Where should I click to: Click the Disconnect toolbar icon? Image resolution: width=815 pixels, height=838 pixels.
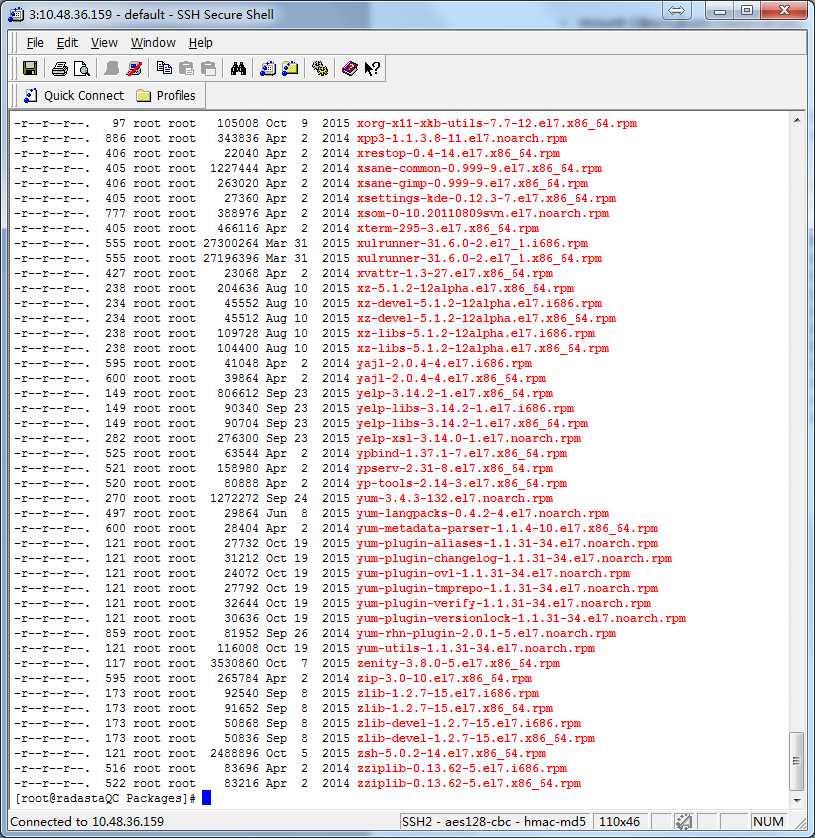tap(134, 68)
